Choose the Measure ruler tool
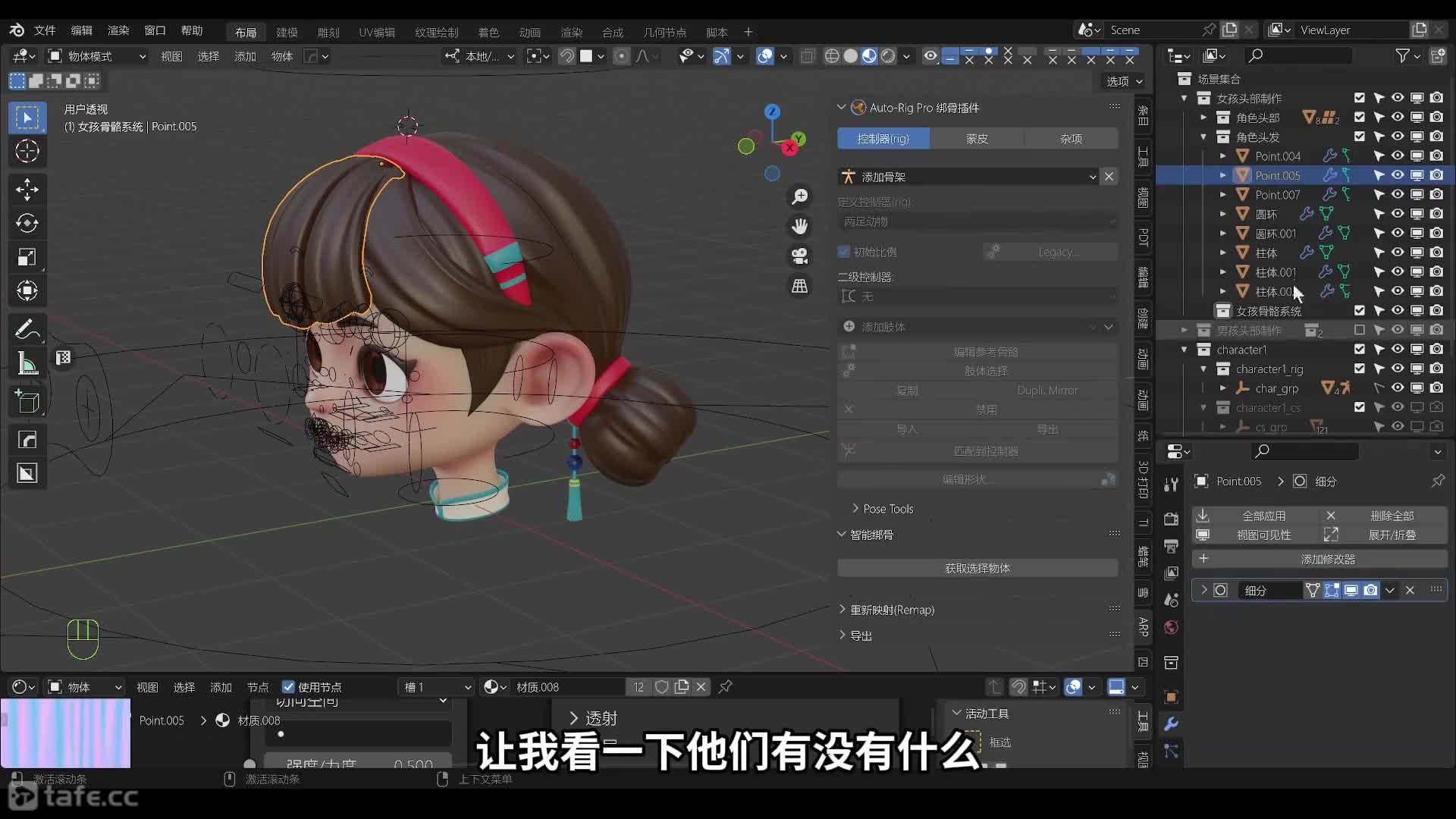The image size is (1456, 819). (27, 364)
